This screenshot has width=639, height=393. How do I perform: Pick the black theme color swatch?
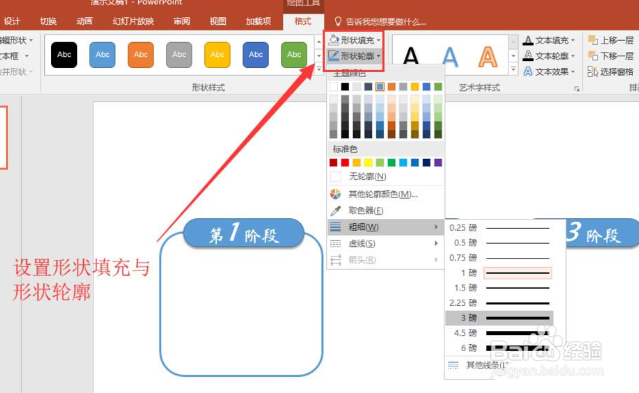coord(345,86)
